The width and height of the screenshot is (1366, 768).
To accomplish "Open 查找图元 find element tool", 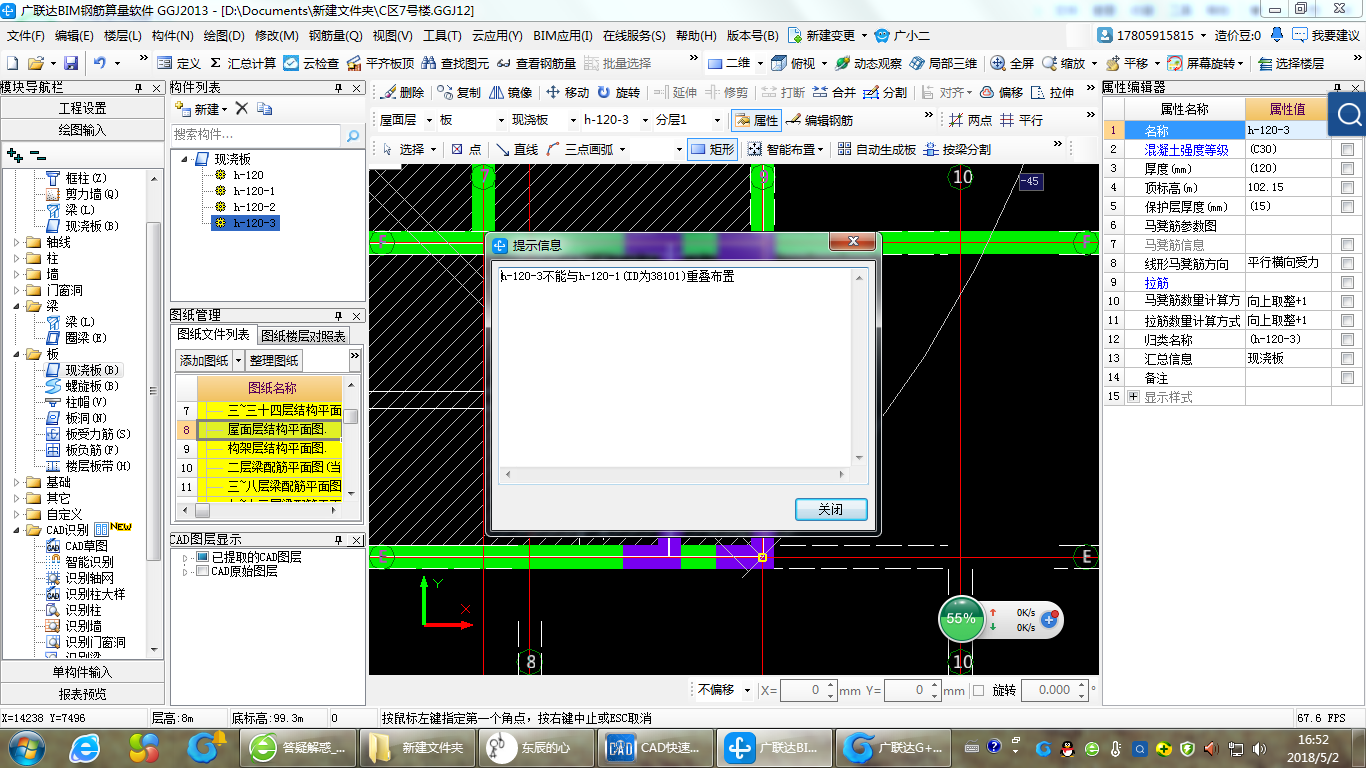I will pyautogui.click(x=456, y=63).
